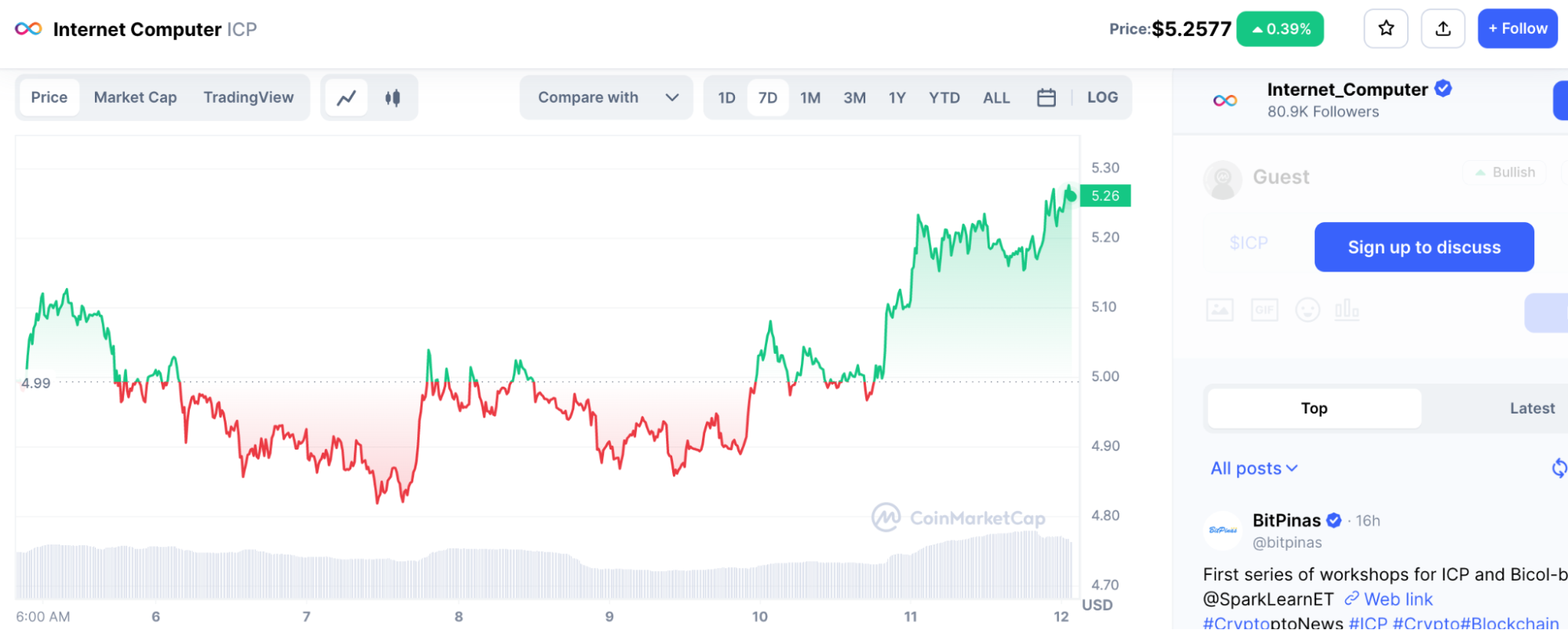This screenshot has height=630, width=1568.
Task: Add ICP to watchlist with star icon
Action: 1386,29
